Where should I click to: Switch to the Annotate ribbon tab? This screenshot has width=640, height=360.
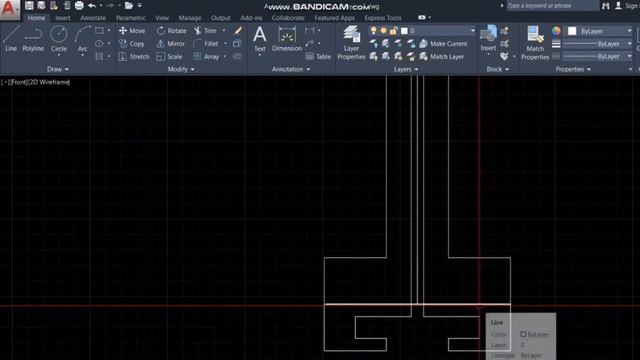click(x=93, y=18)
